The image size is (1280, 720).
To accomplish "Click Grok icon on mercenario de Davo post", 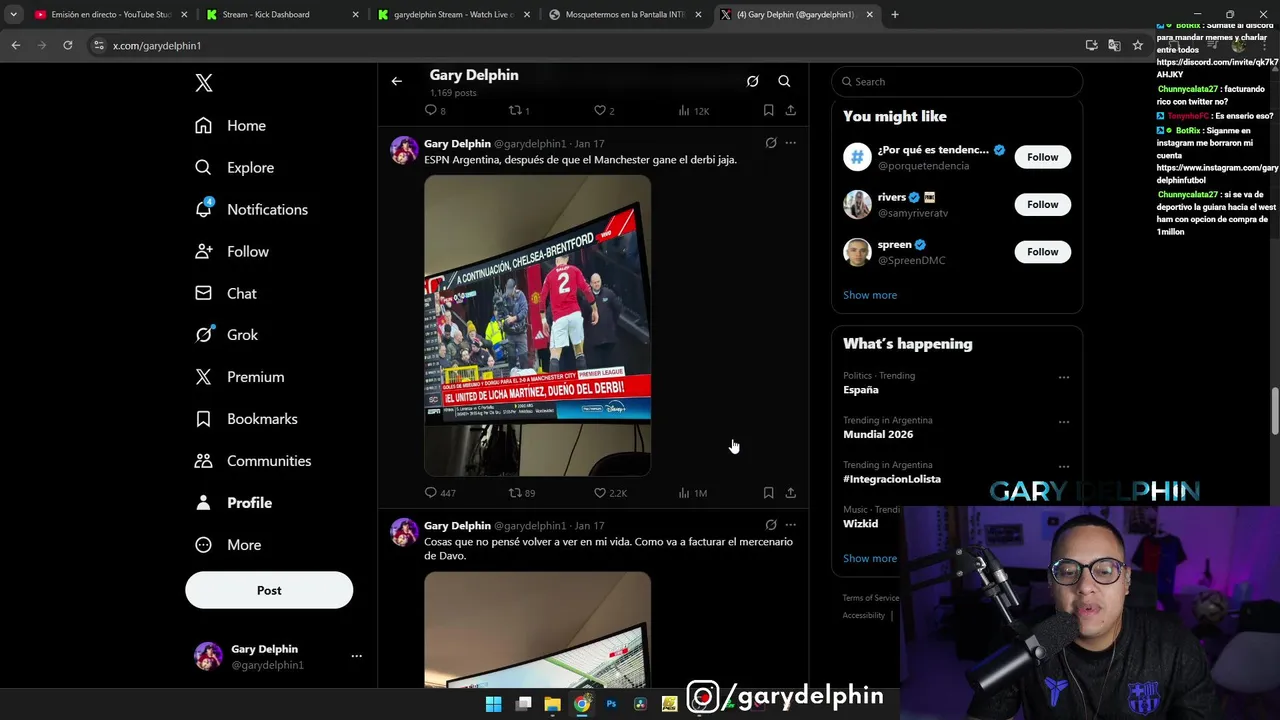I will [771, 525].
